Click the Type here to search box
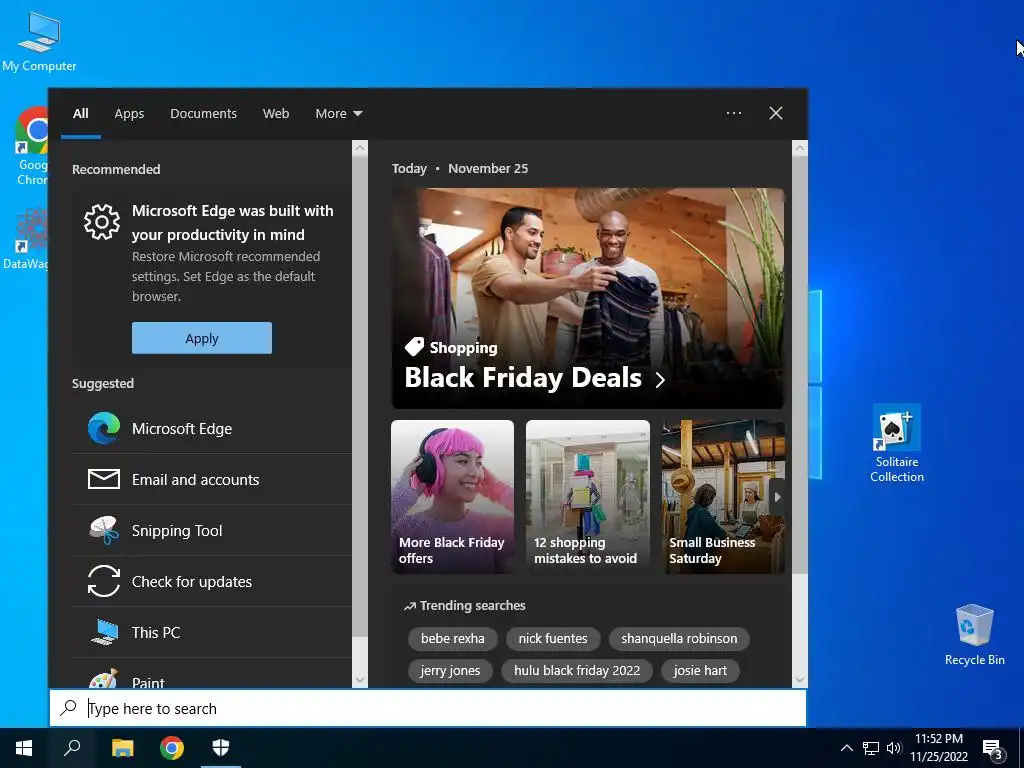The height and width of the screenshot is (768, 1024). click(428, 708)
